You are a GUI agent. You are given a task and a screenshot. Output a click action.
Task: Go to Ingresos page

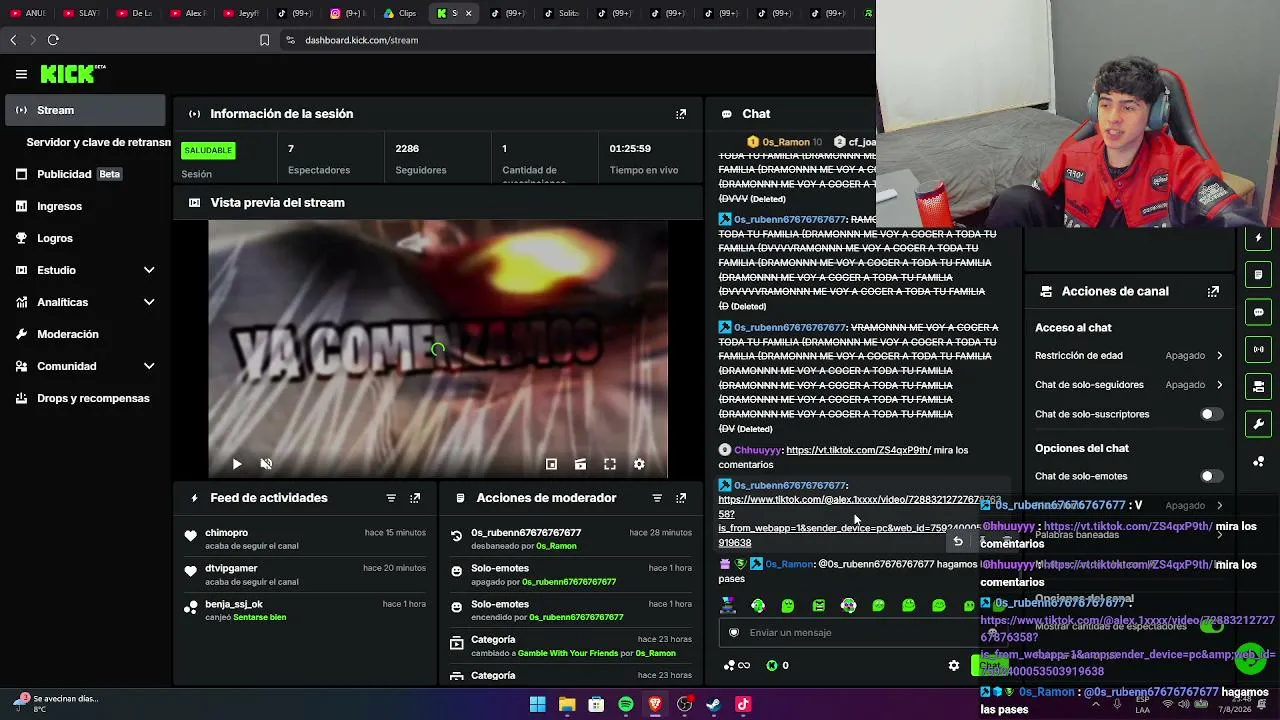click(x=85, y=206)
